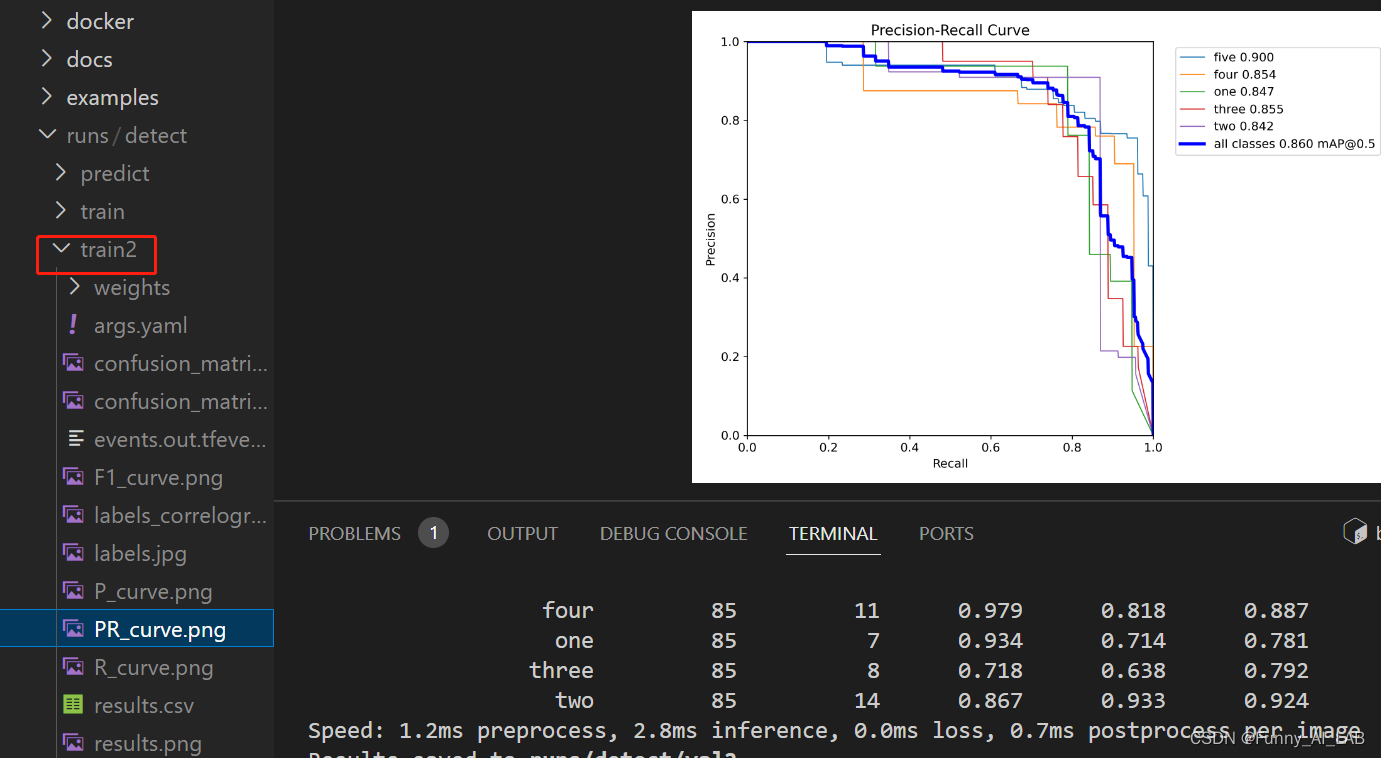Open results.png file
Image resolution: width=1381 pixels, height=758 pixels.
tap(148, 743)
